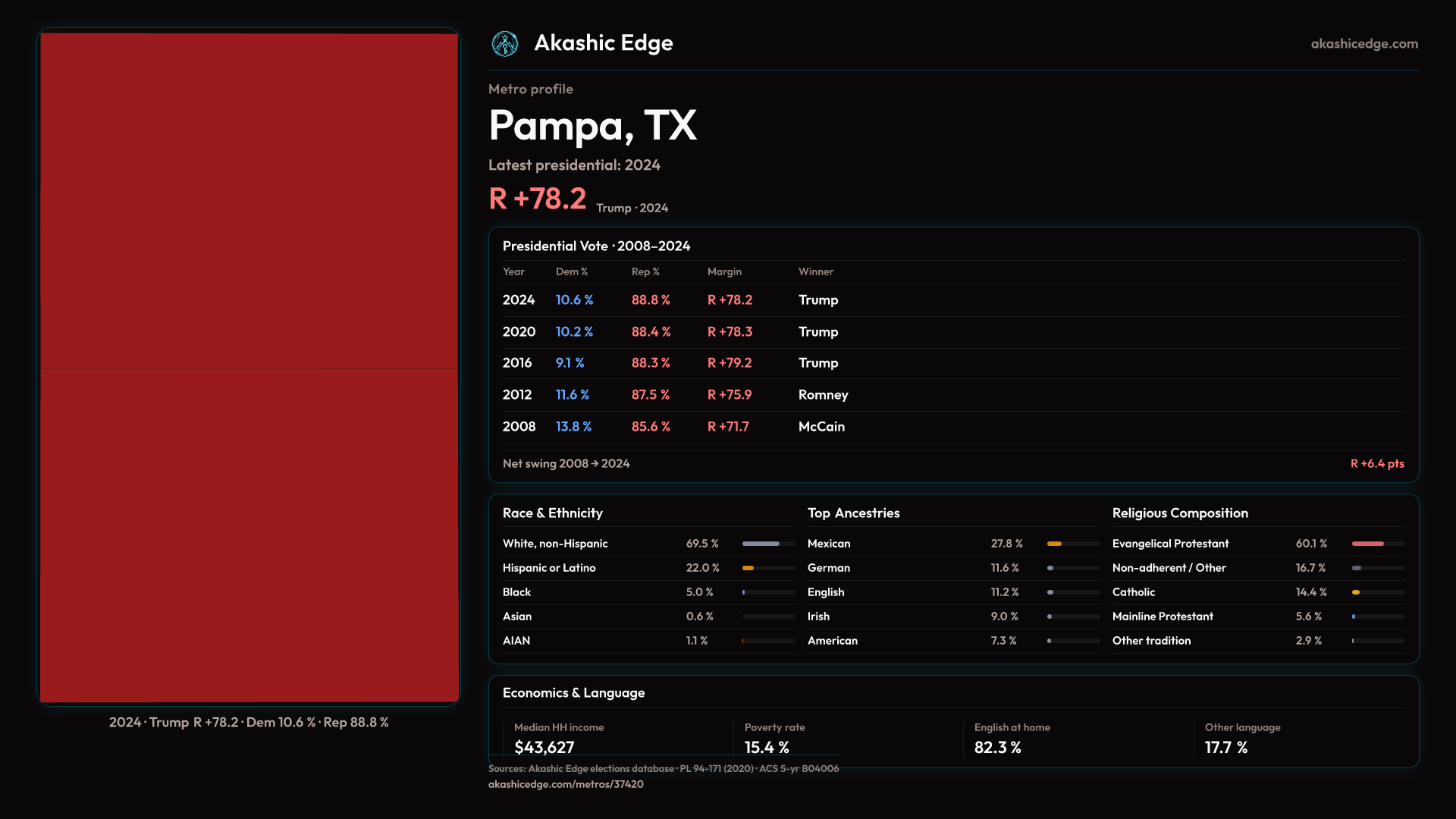This screenshot has width=1456, height=819.
Task: Click the English at home stat
Action: point(997,747)
